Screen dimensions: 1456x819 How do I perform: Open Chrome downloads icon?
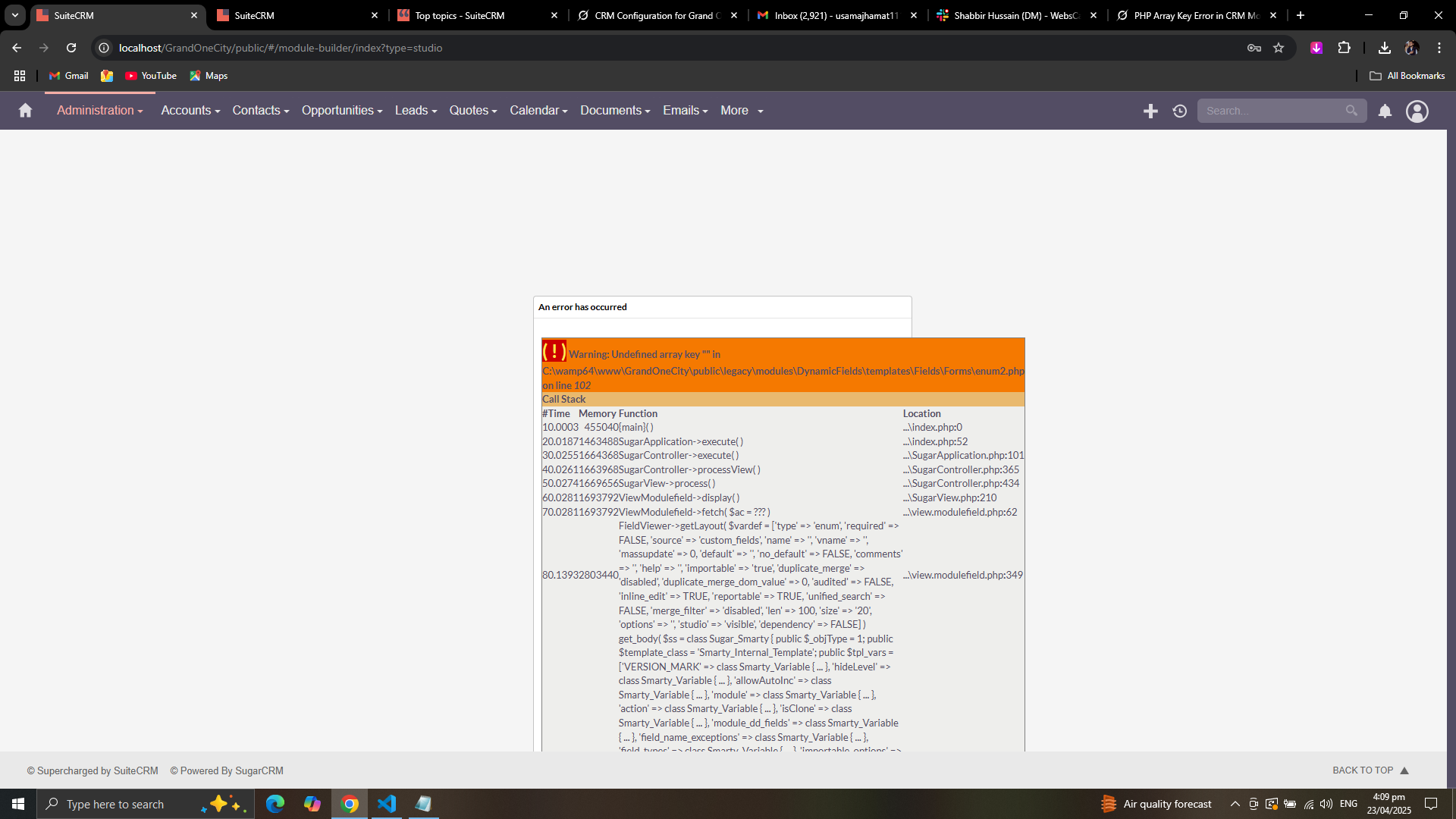tap(1385, 48)
